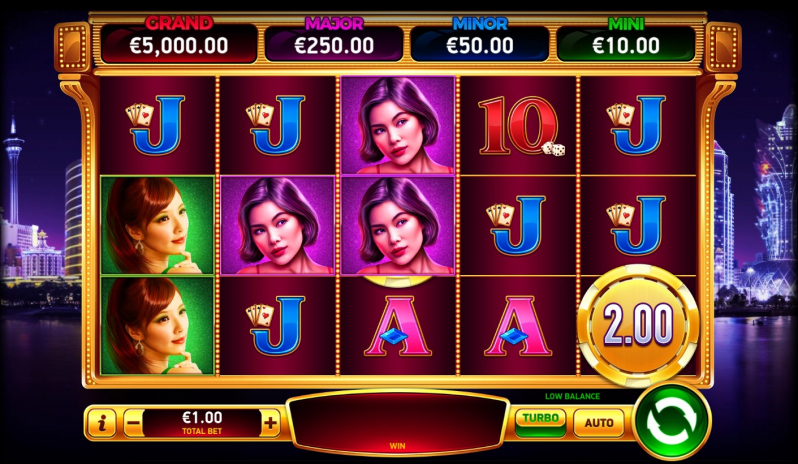Click the pink A symbol on fourth reel

click(519, 326)
